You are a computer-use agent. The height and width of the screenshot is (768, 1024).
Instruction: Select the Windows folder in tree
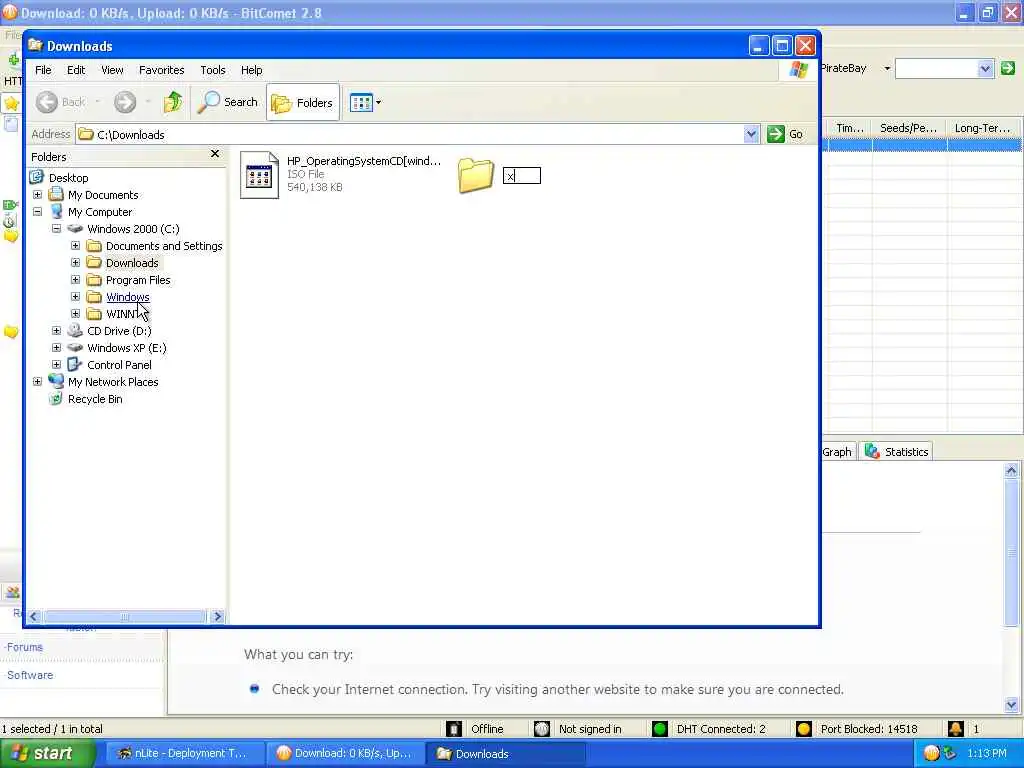pyautogui.click(x=127, y=297)
